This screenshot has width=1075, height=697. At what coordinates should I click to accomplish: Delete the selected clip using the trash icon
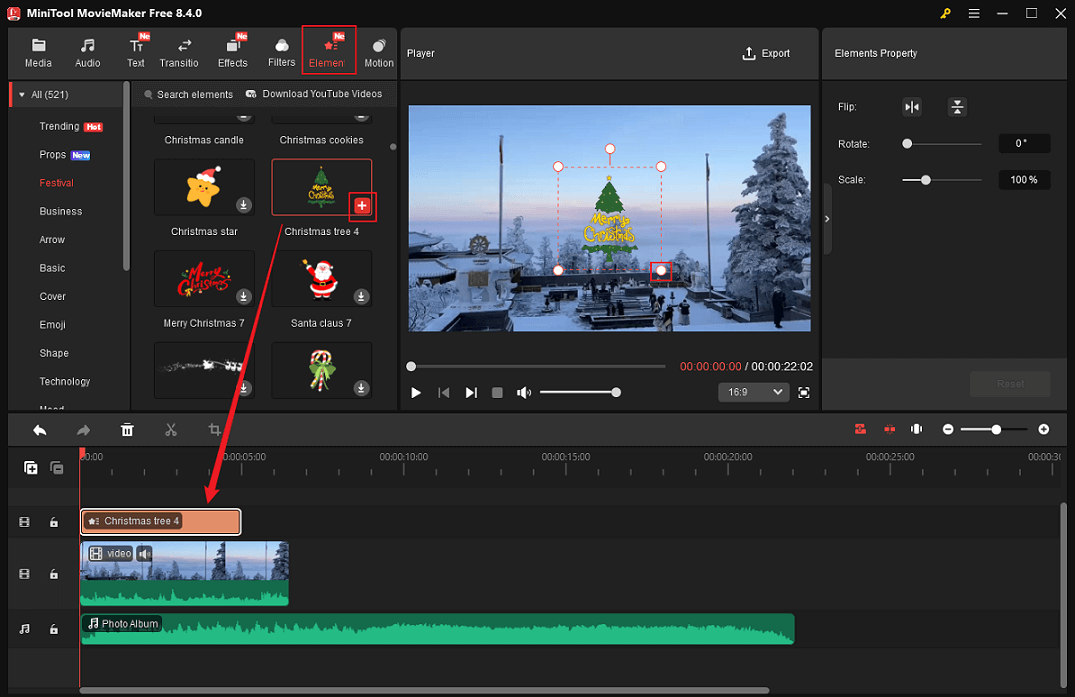pyautogui.click(x=127, y=429)
